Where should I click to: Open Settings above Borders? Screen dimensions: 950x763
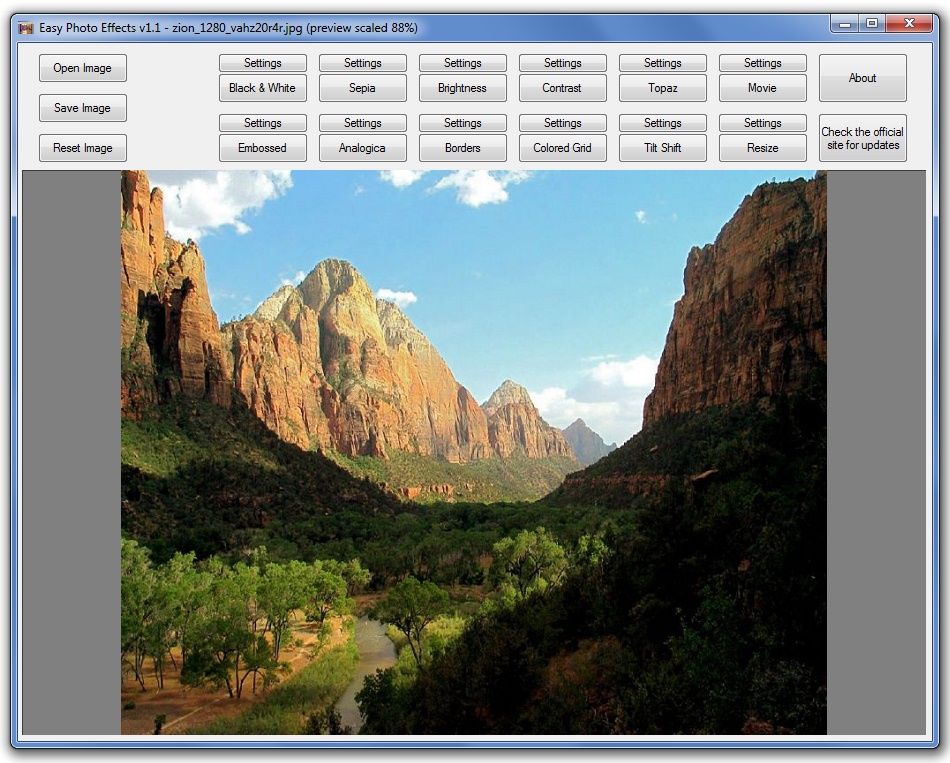(462, 123)
